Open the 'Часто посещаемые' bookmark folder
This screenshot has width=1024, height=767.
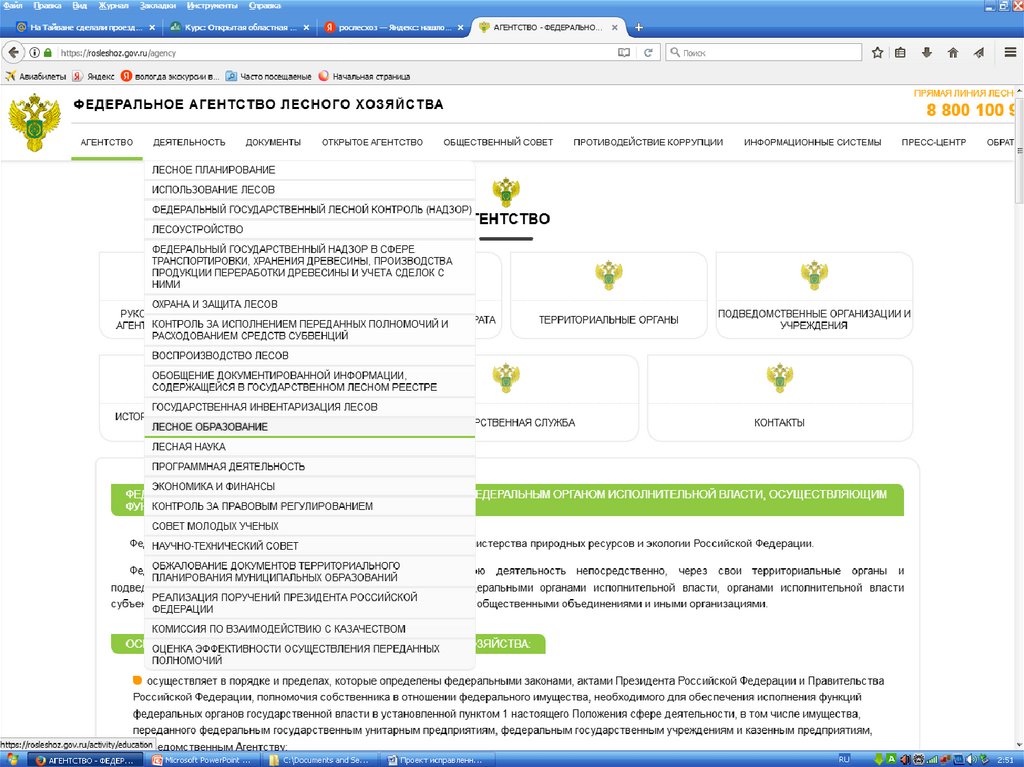[268, 76]
